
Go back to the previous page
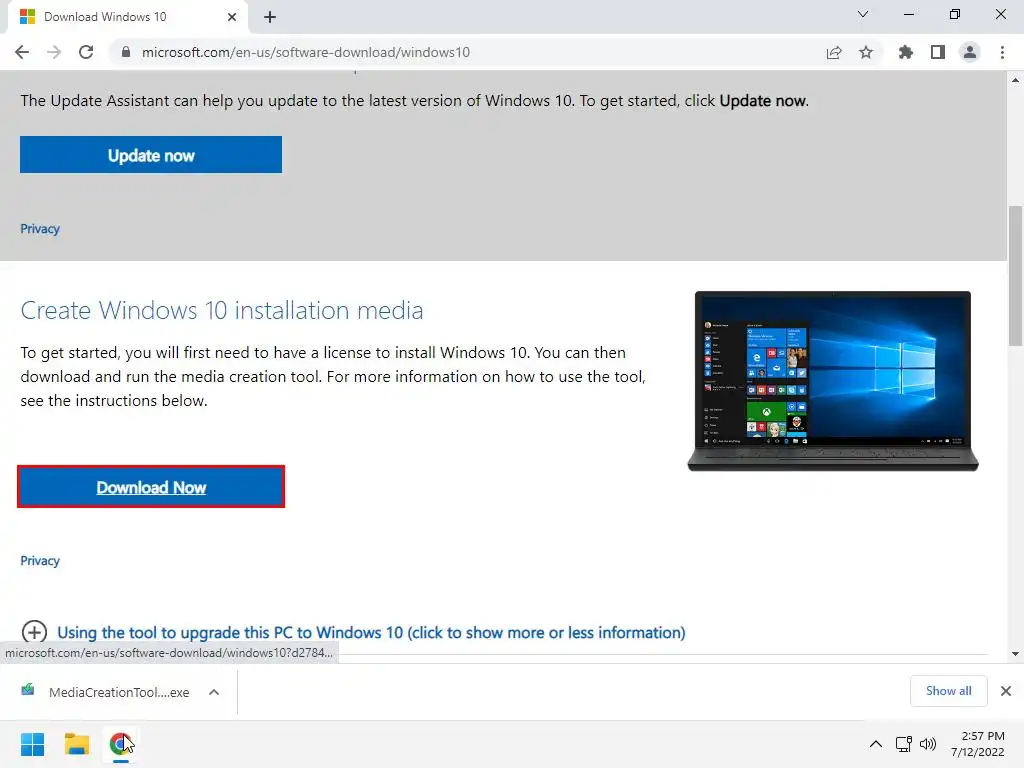pos(22,52)
